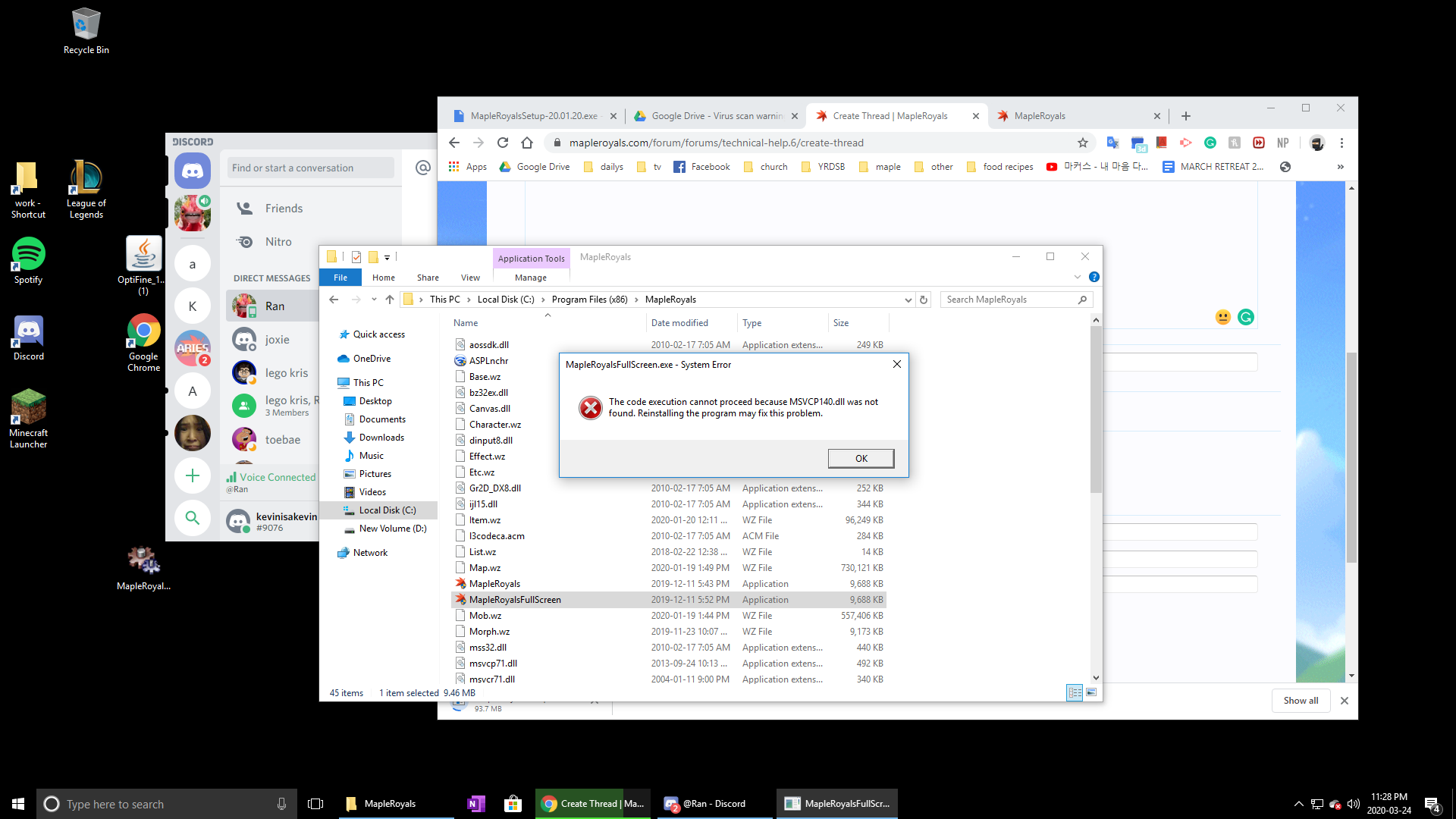This screenshot has height=819, width=1456.
Task: Open Manage tab under Application Tools
Action: click(x=531, y=278)
